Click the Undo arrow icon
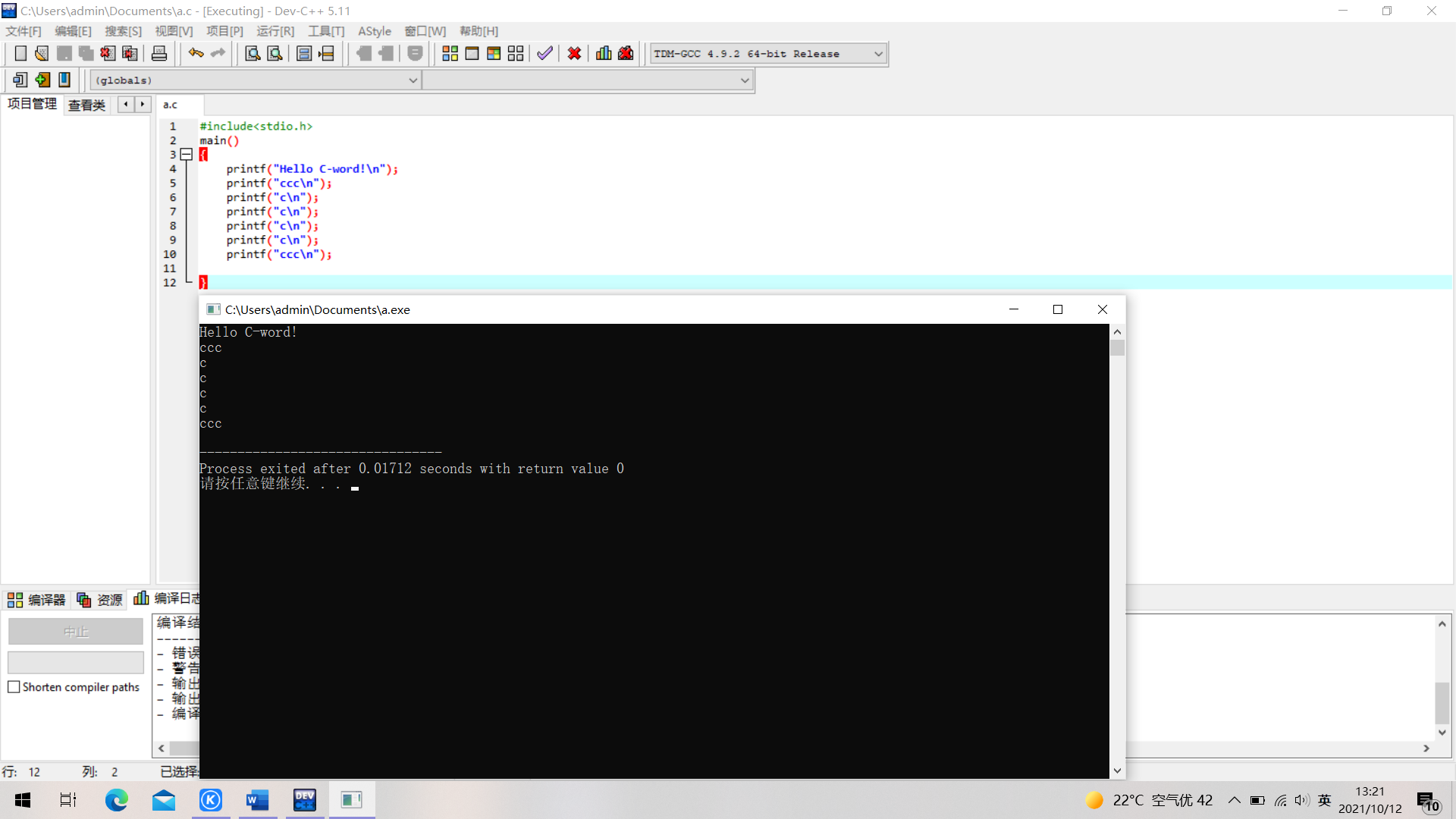This screenshot has width=1456, height=819. 196,53
